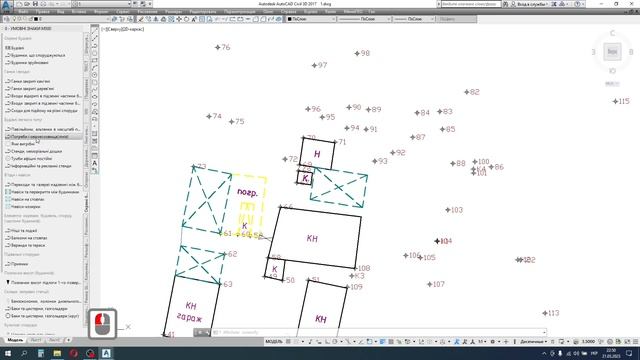Expand the command line history arrow
640x360 pixels.
pyautogui.click(x=544, y=332)
